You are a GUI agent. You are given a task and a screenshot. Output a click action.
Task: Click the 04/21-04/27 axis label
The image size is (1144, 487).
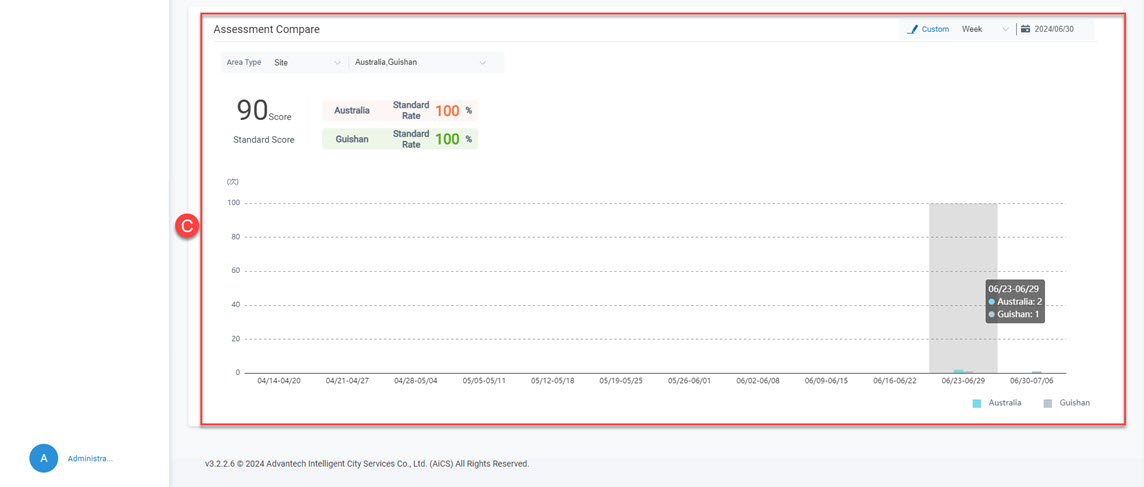347,381
